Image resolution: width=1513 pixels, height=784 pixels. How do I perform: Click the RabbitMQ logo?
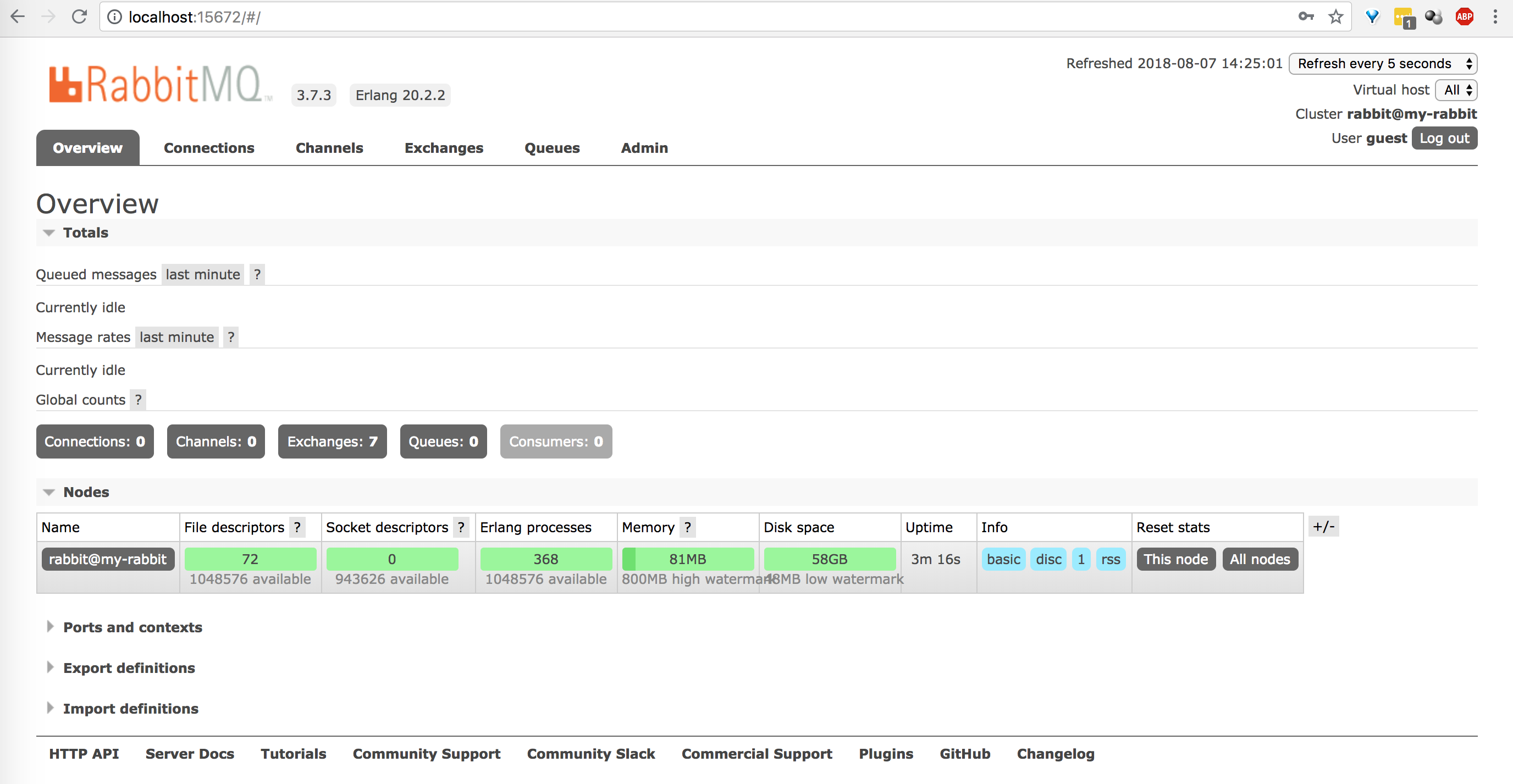(156, 85)
